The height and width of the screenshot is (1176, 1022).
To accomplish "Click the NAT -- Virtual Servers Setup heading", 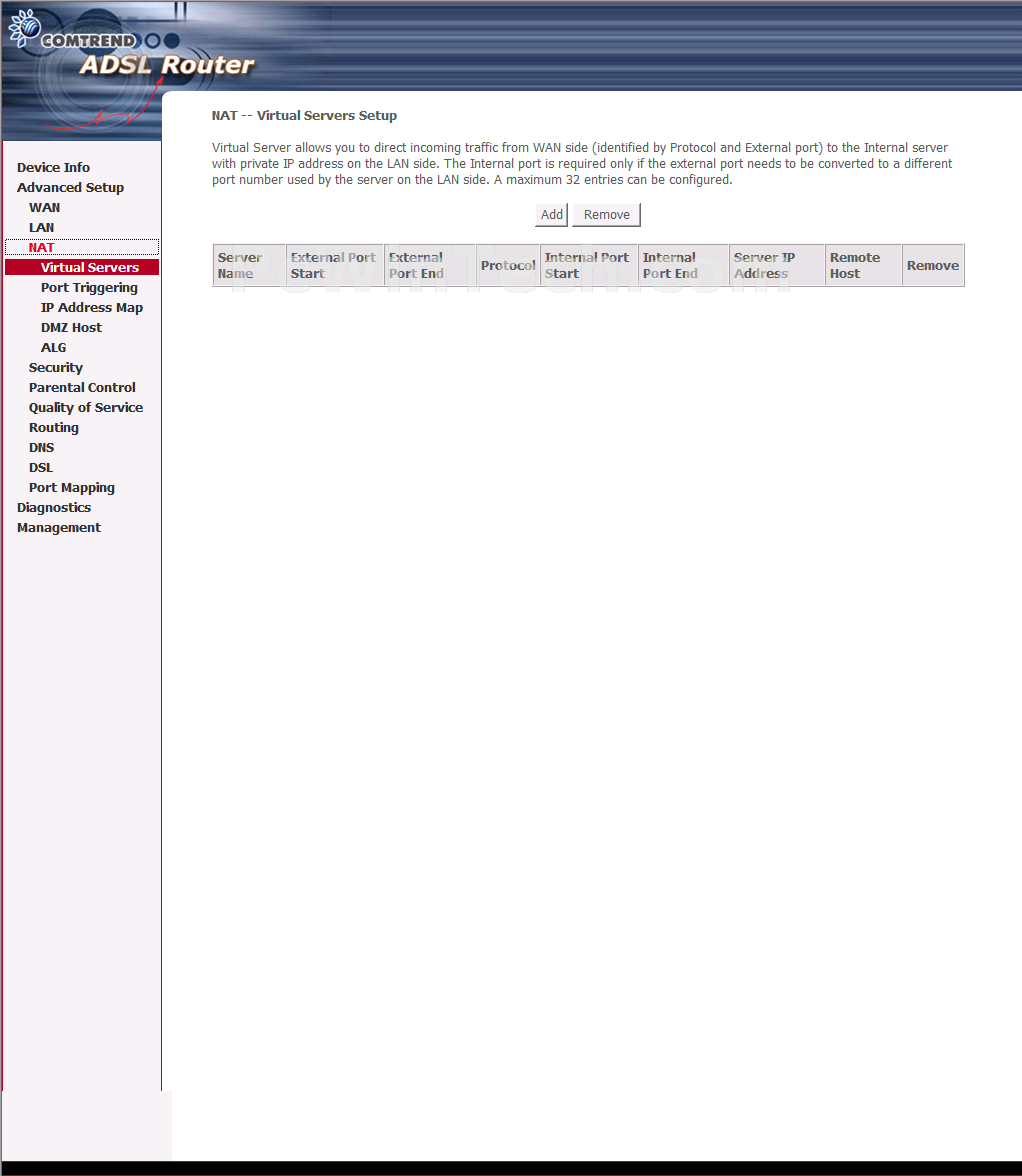I will point(304,116).
